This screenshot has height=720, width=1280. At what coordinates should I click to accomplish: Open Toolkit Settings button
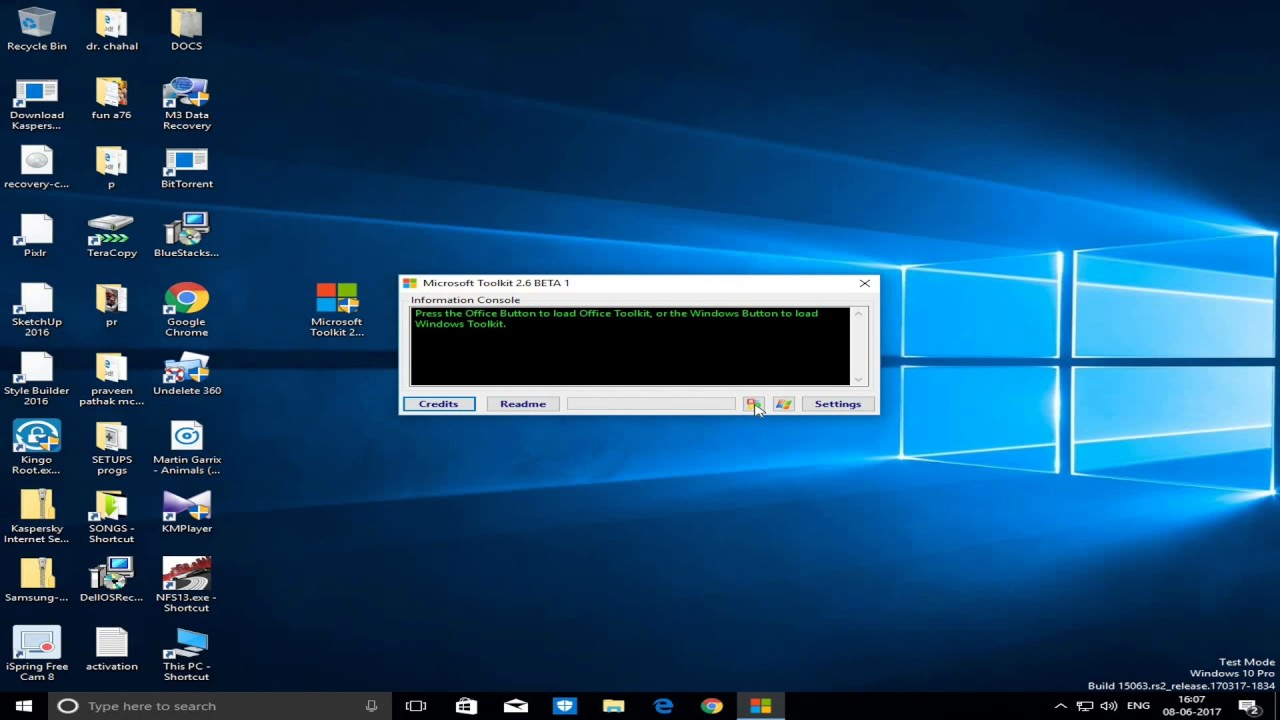point(838,404)
